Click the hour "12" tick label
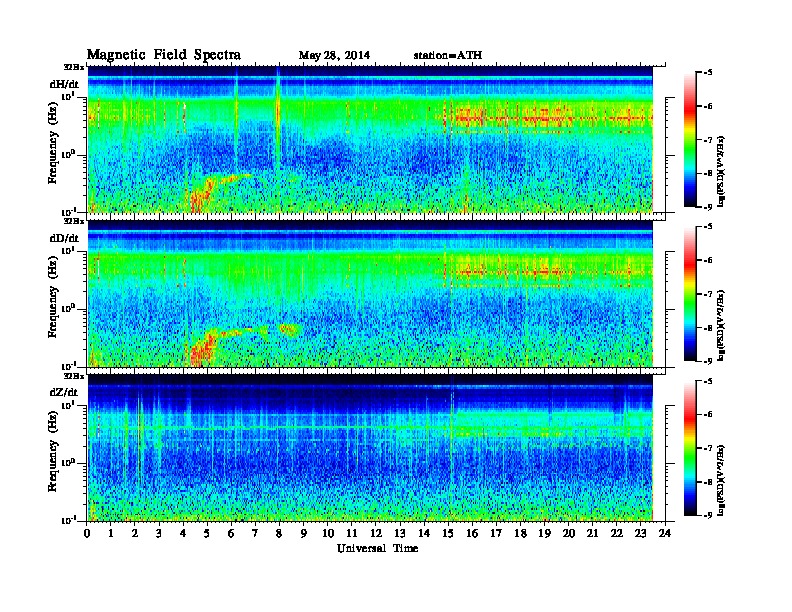This screenshot has height=612, width=792. (x=376, y=534)
